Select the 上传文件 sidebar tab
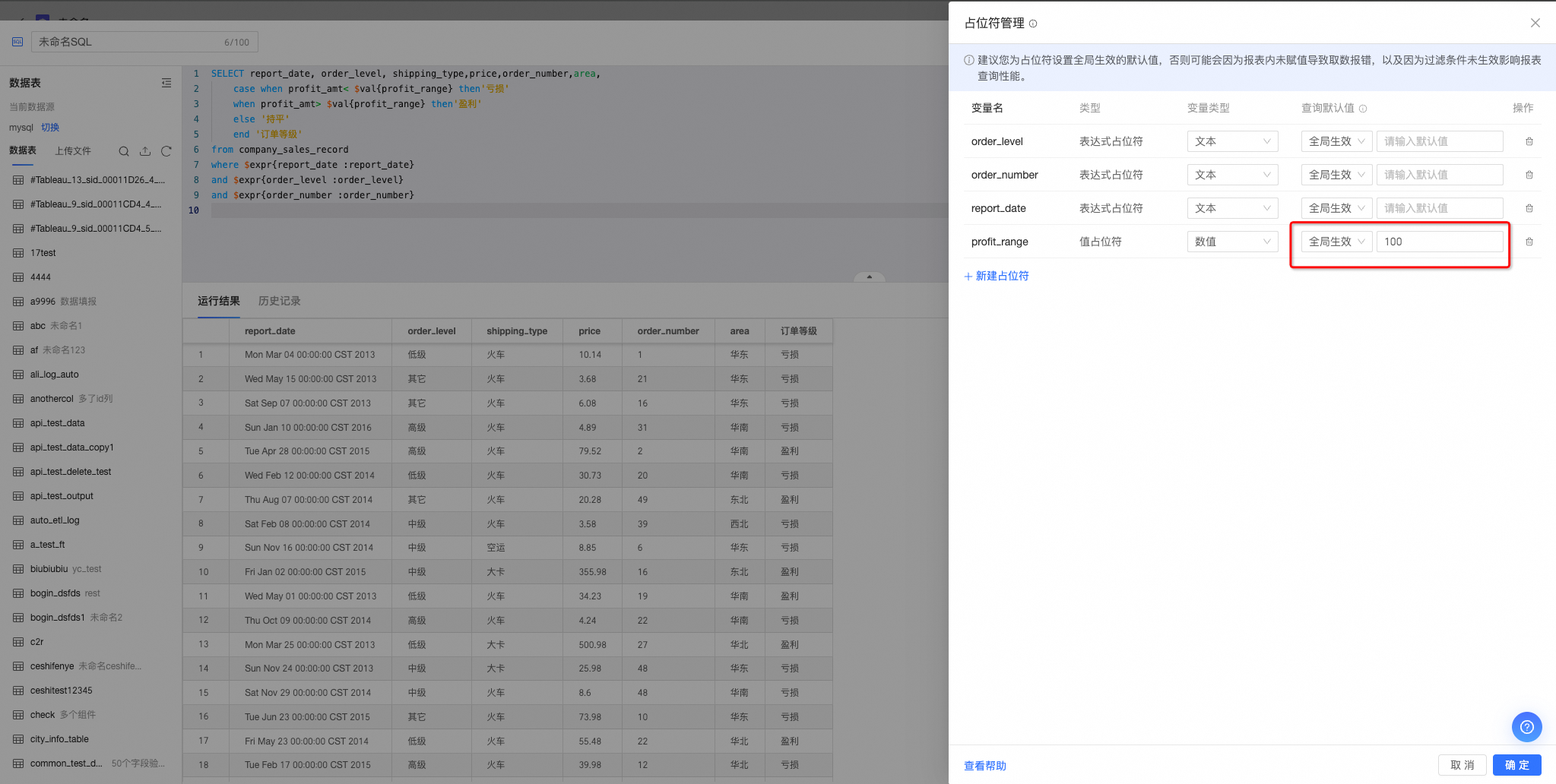The height and width of the screenshot is (784, 1556). click(x=73, y=151)
